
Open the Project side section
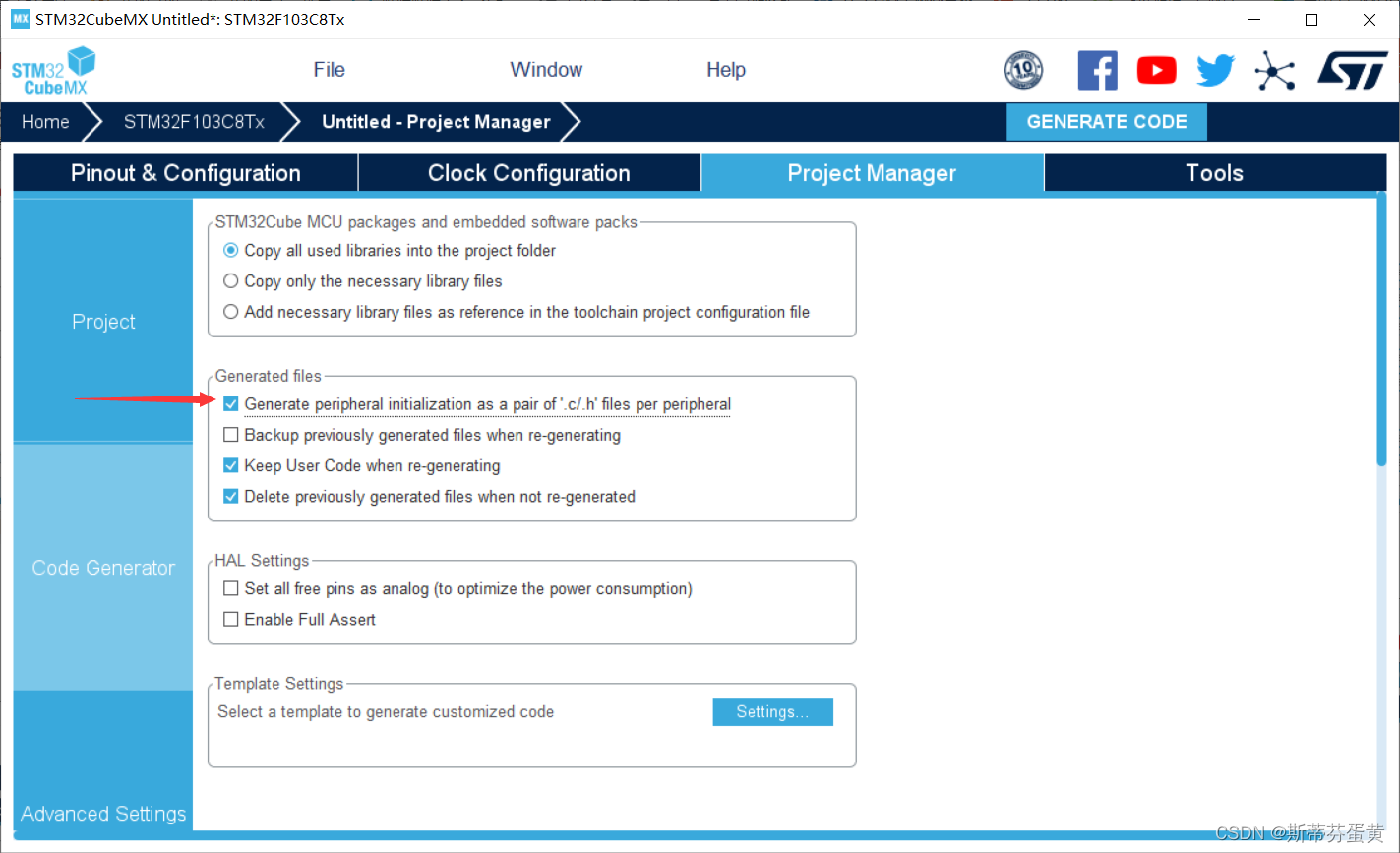click(x=103, y=322)
